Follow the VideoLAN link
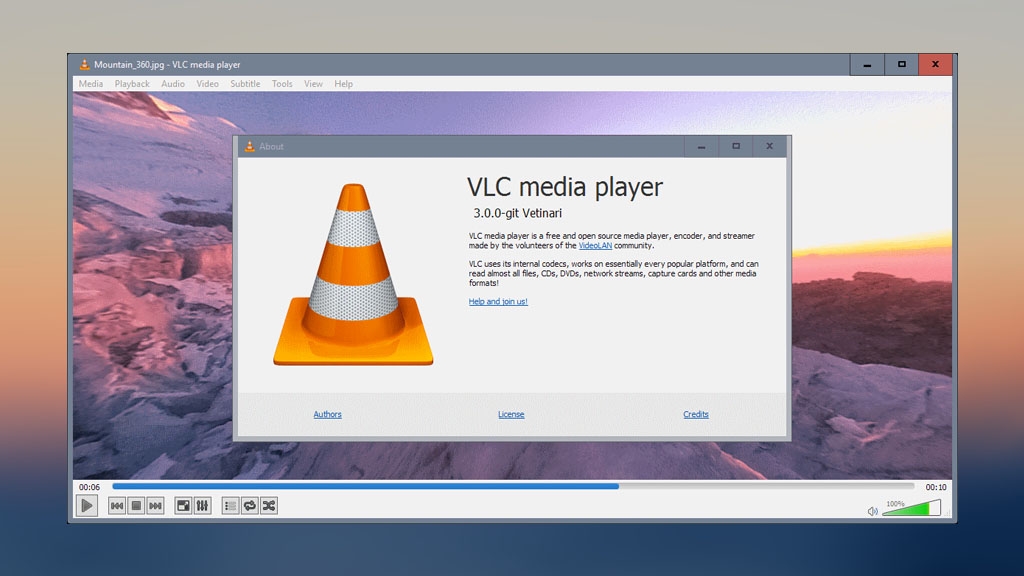The width and height of the screenshot is (1024, 576). point(595,246)
